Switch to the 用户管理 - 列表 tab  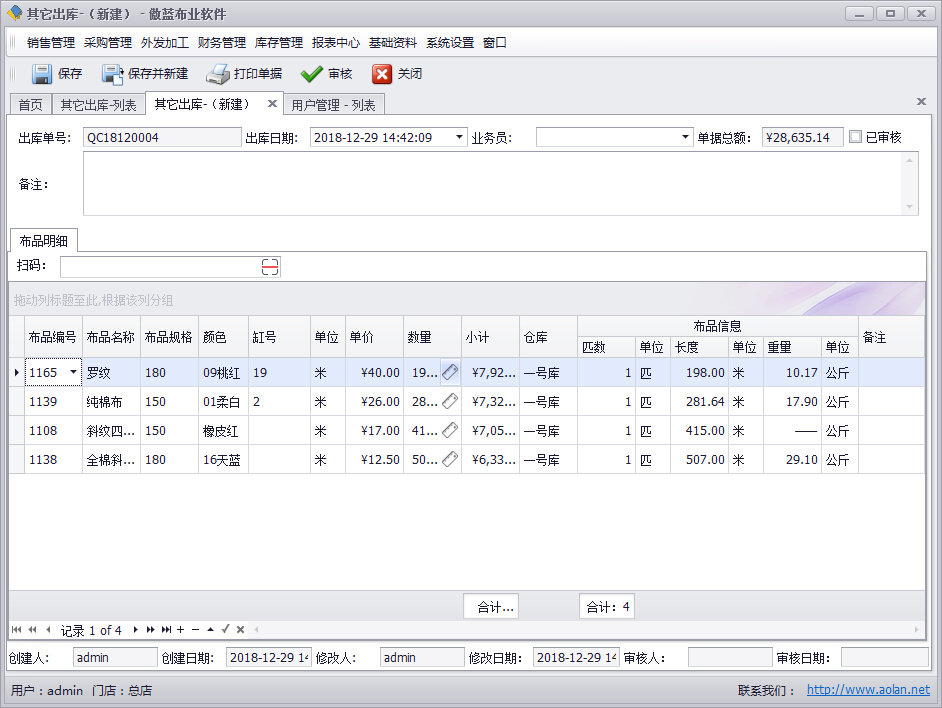[333, 105]
